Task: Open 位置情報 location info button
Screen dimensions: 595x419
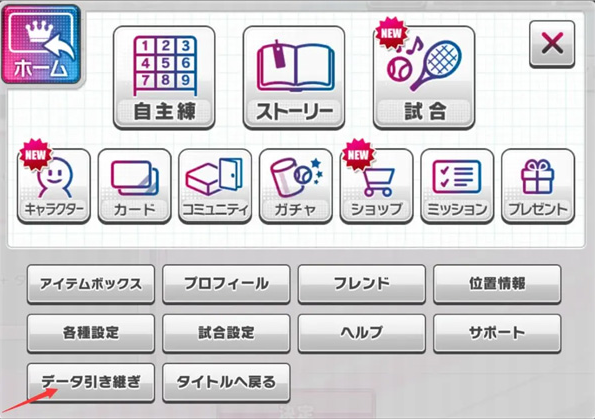Action: pyautogui.click(x=497, y=284)
